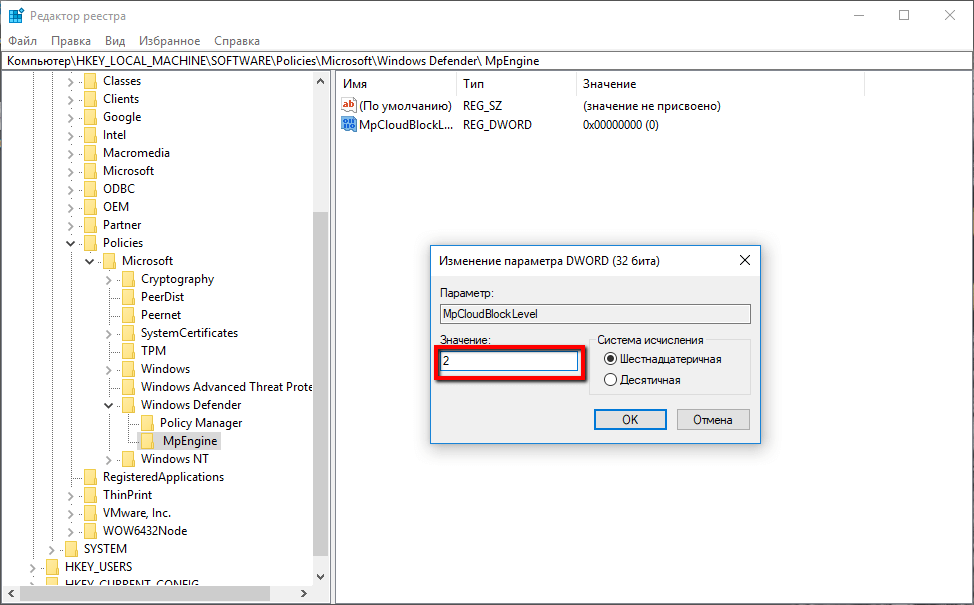
Task: Click into the Значение input field
Action: coord(509,361)
